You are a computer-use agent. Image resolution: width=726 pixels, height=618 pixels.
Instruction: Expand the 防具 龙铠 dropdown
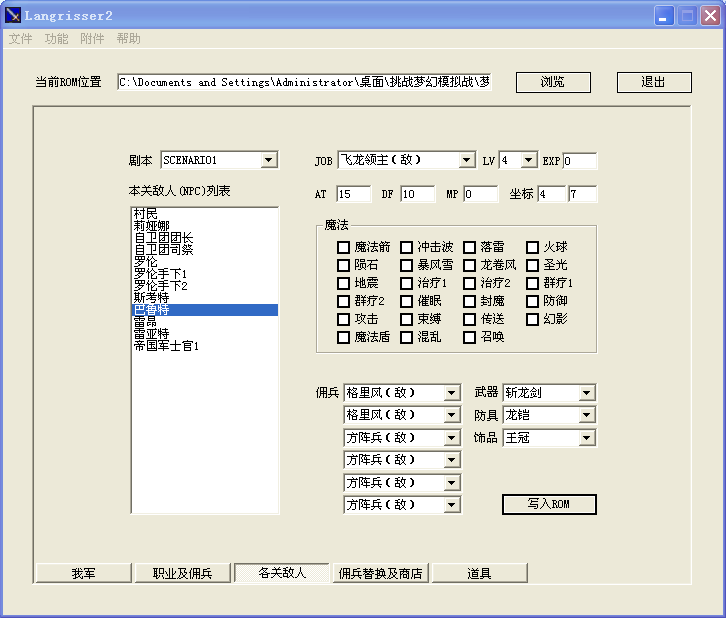[x=587, y=415]
